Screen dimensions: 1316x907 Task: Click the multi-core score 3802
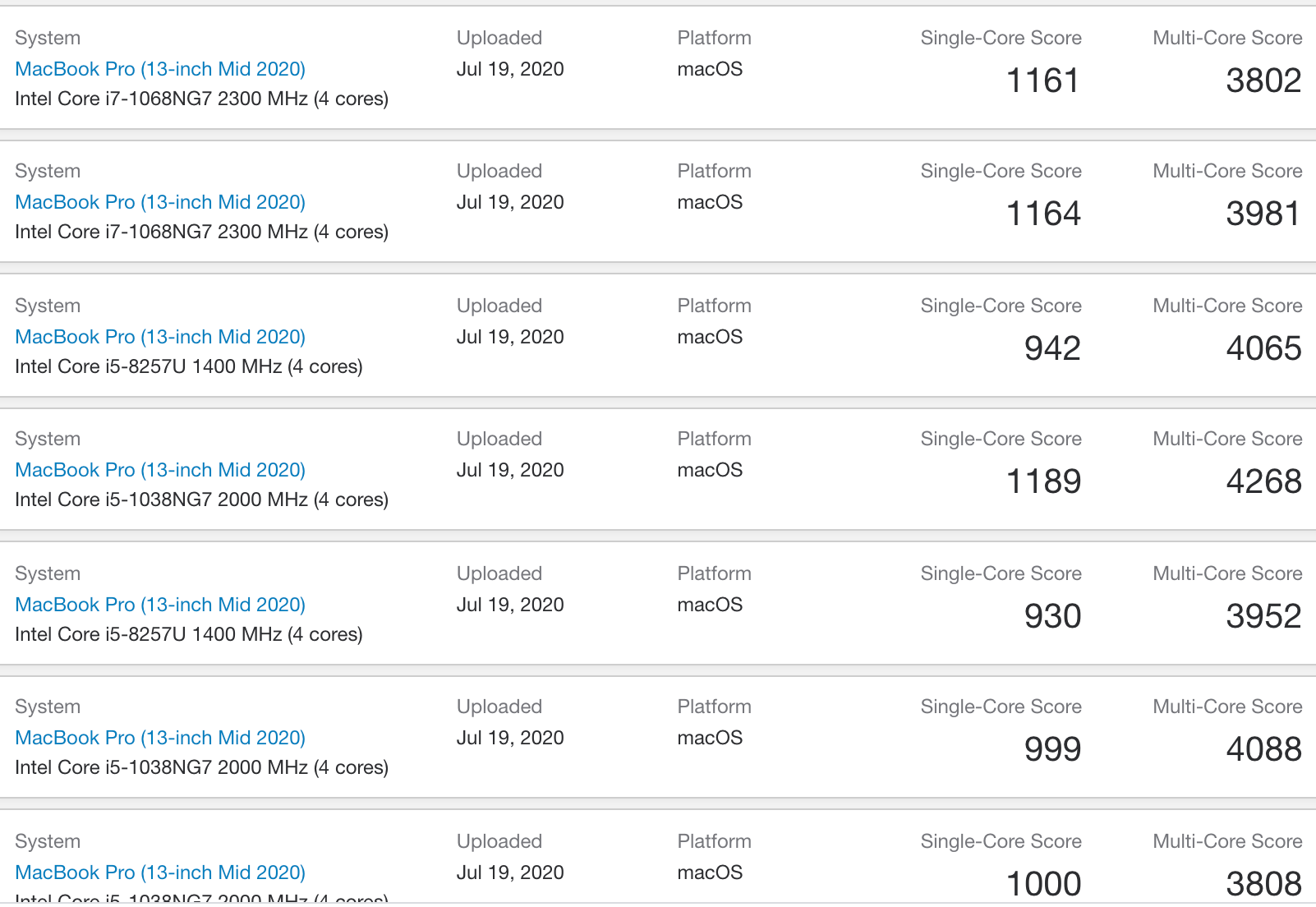click(1263, 81)
